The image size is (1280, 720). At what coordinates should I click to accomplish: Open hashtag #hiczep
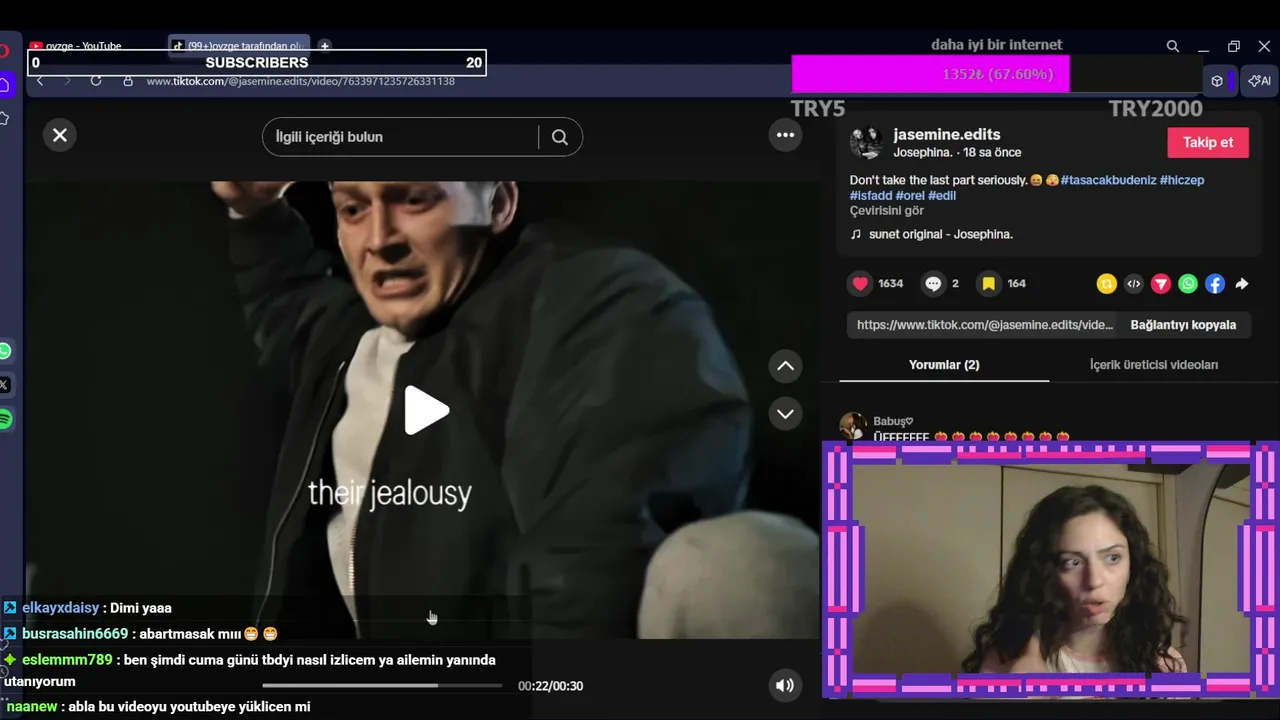(1182, 180)
